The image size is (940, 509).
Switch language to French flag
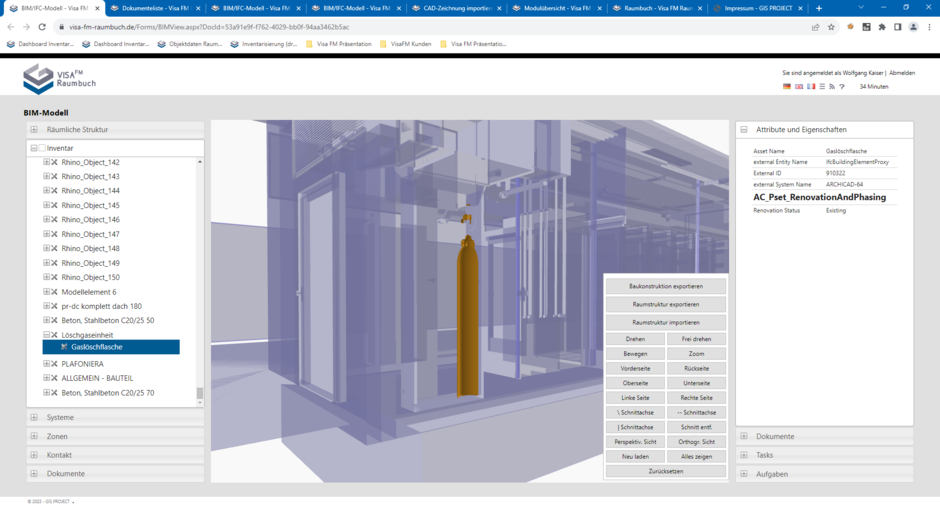811,86
